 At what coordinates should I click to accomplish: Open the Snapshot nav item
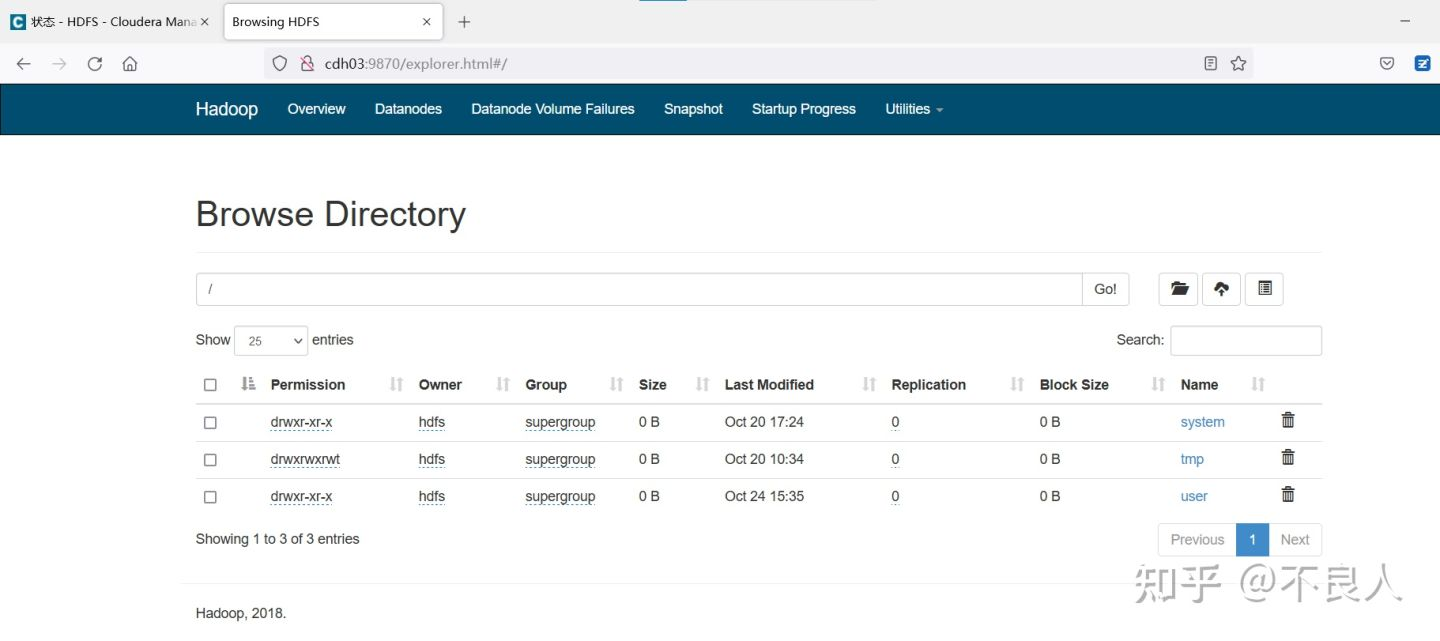pos(693,109)
